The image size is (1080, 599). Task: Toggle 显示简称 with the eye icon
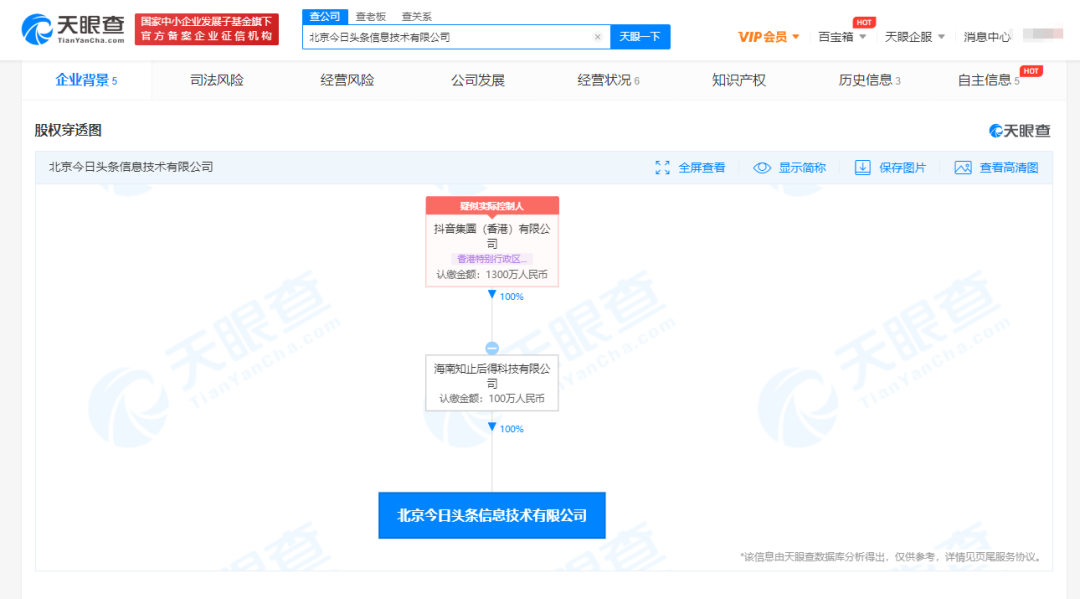tap(762, 167)
